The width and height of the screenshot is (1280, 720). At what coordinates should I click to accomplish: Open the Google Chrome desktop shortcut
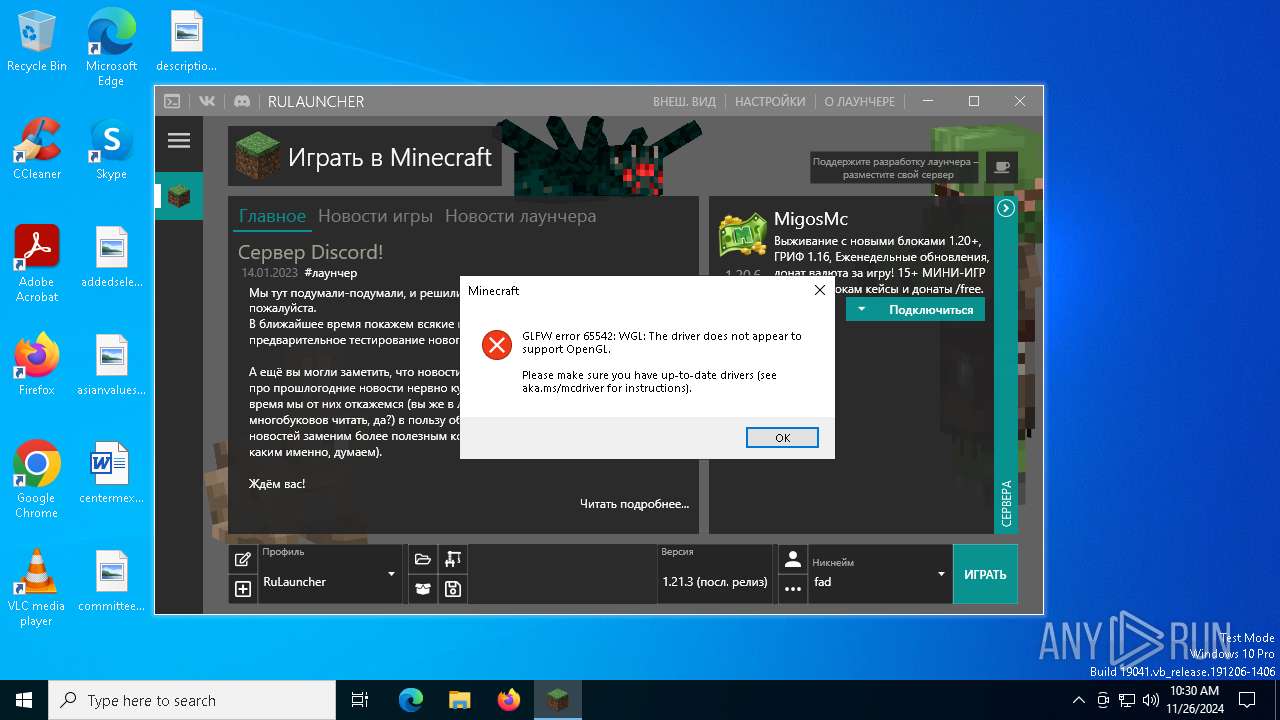click(37, 479)
